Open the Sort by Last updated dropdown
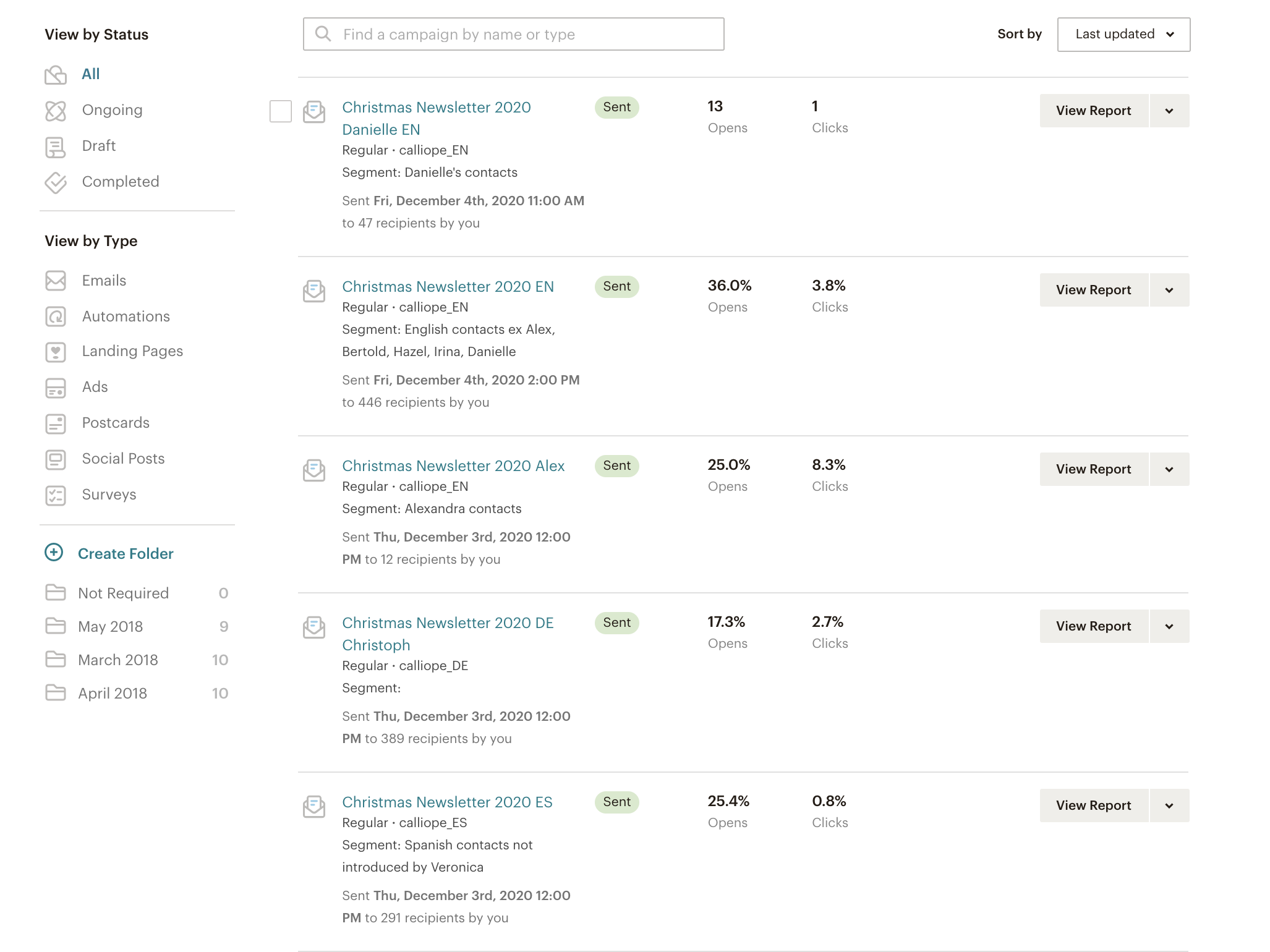The width and height of the screenshot is (1270, 952). pyautogui.click(x=1123, y=35)
